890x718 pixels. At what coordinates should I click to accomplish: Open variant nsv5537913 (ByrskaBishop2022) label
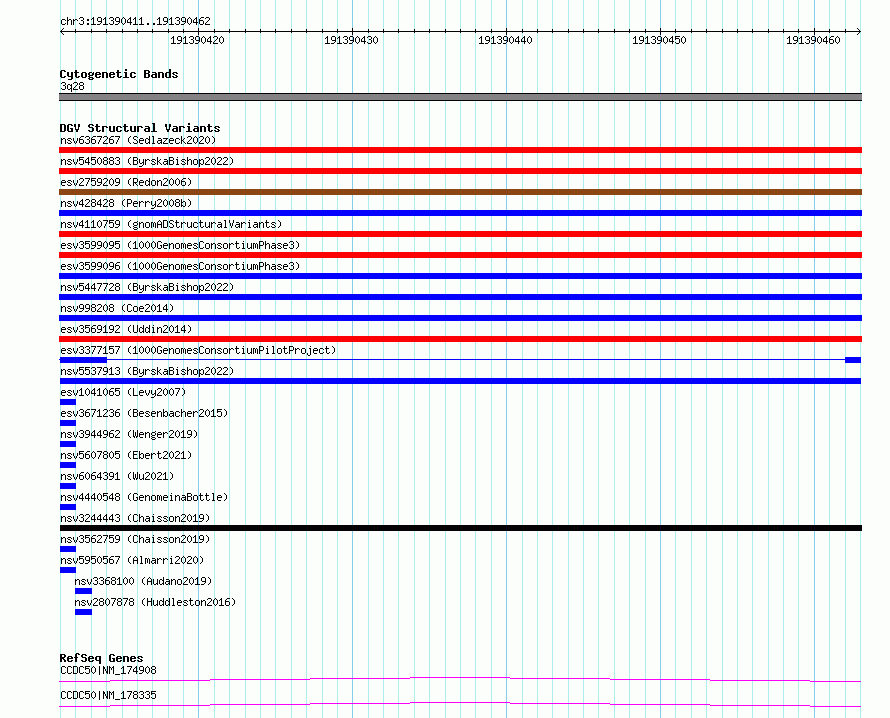[147, 371]
